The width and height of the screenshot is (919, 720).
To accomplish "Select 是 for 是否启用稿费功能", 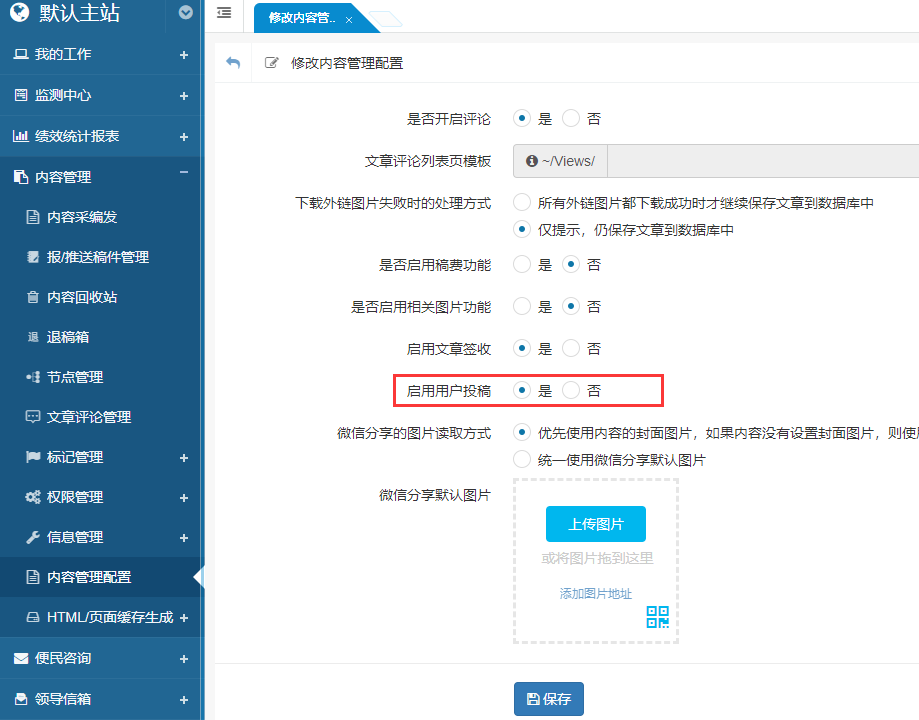I will tap(522, 265).
